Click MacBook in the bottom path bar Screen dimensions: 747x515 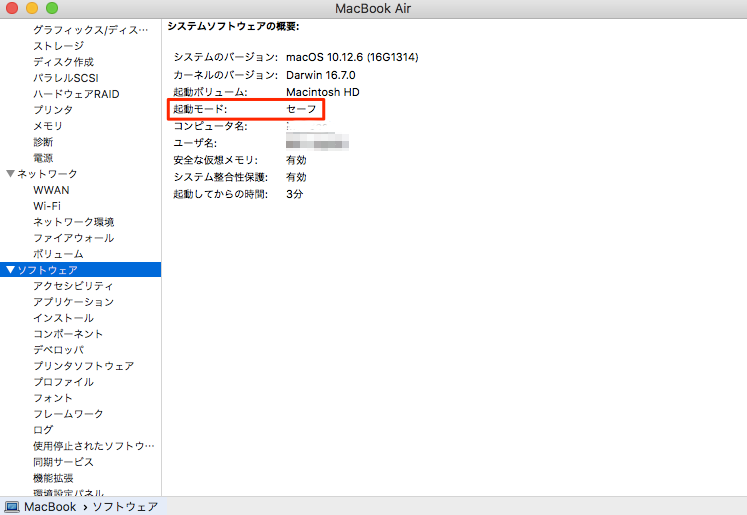[50, 506]
